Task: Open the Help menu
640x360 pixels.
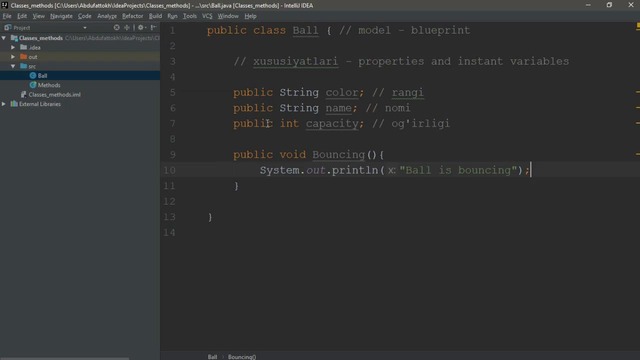Action: click(x=250, y=16)
